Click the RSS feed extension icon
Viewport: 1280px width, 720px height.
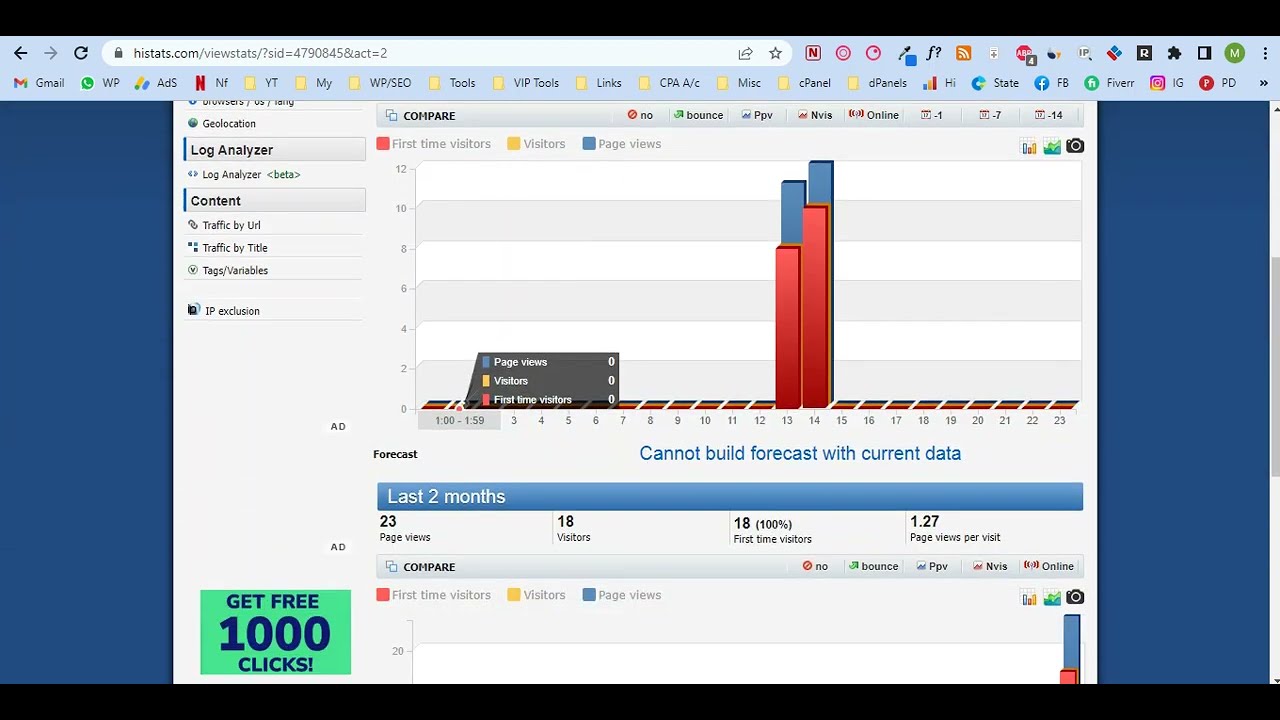click(x=963, y=53)
